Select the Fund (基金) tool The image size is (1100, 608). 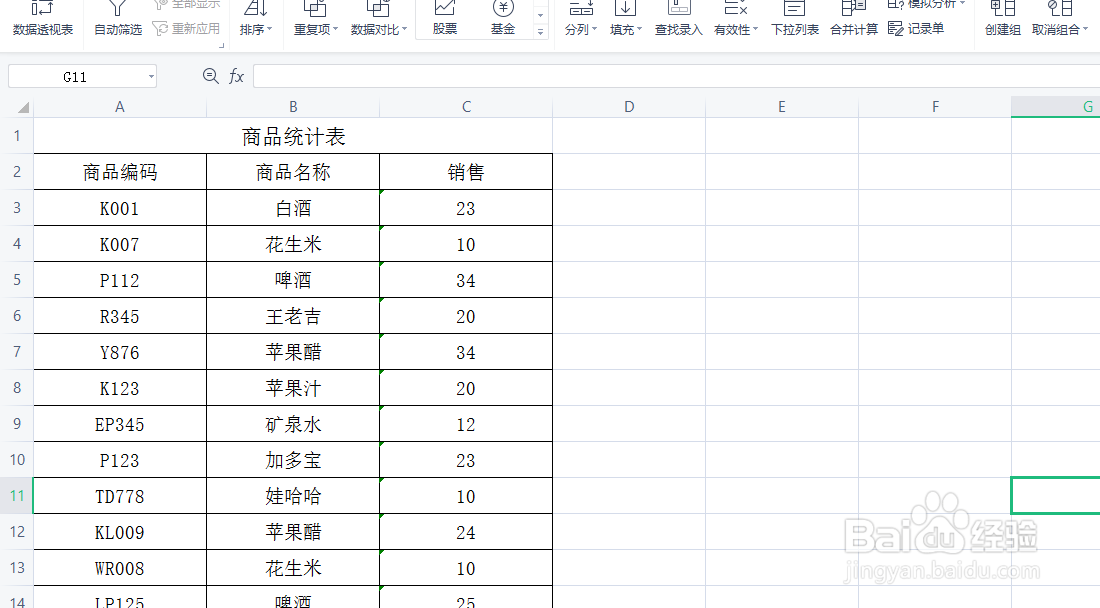pyautogui.click(x=502, y=20)
